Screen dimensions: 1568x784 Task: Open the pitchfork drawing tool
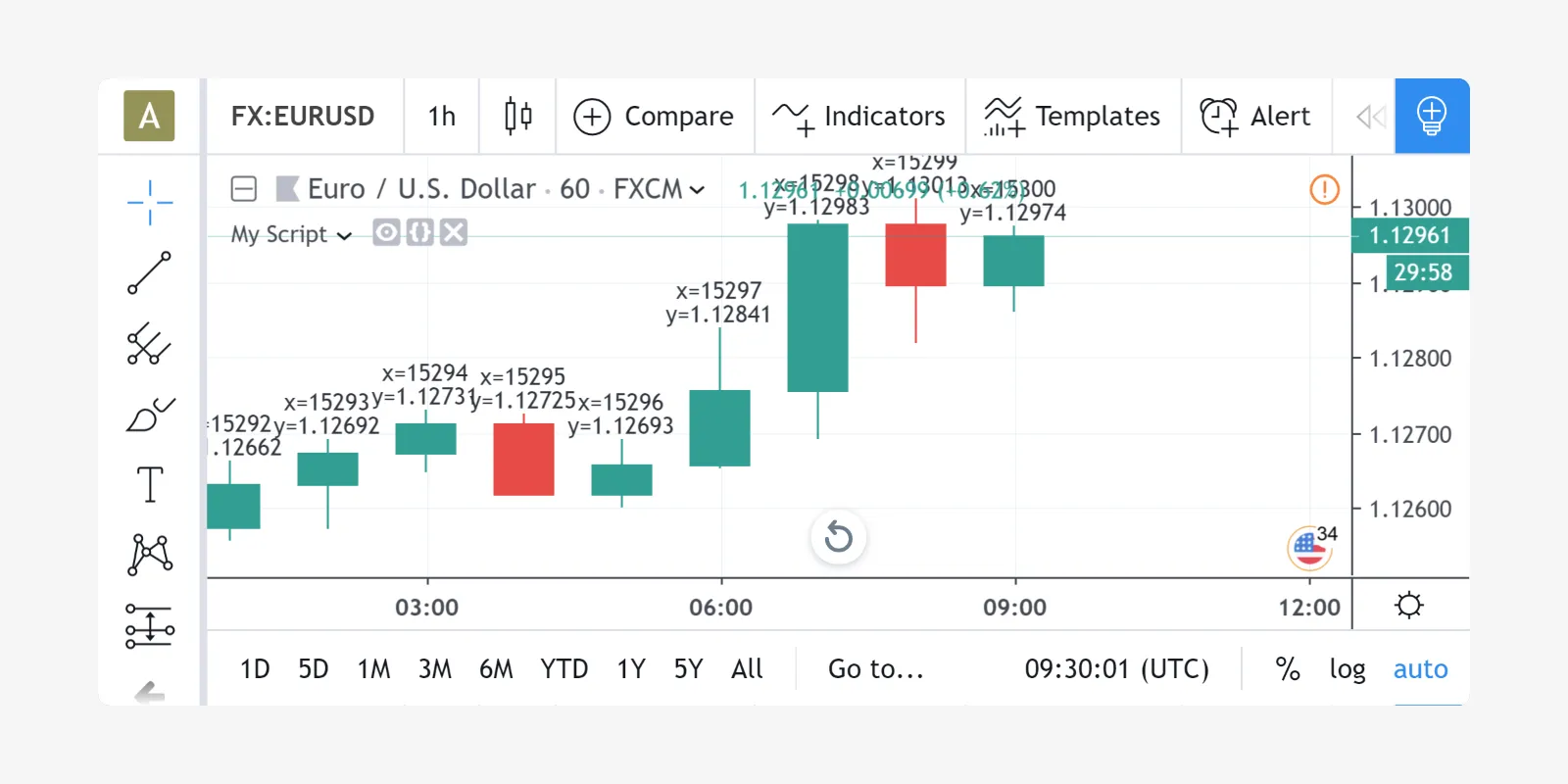pyautogui.click(x=150, y=344)
